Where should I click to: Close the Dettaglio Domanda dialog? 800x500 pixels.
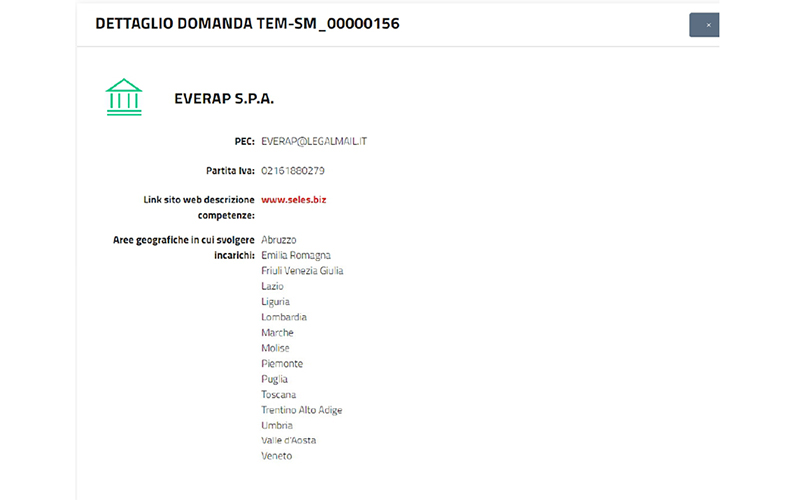(704, 25)
